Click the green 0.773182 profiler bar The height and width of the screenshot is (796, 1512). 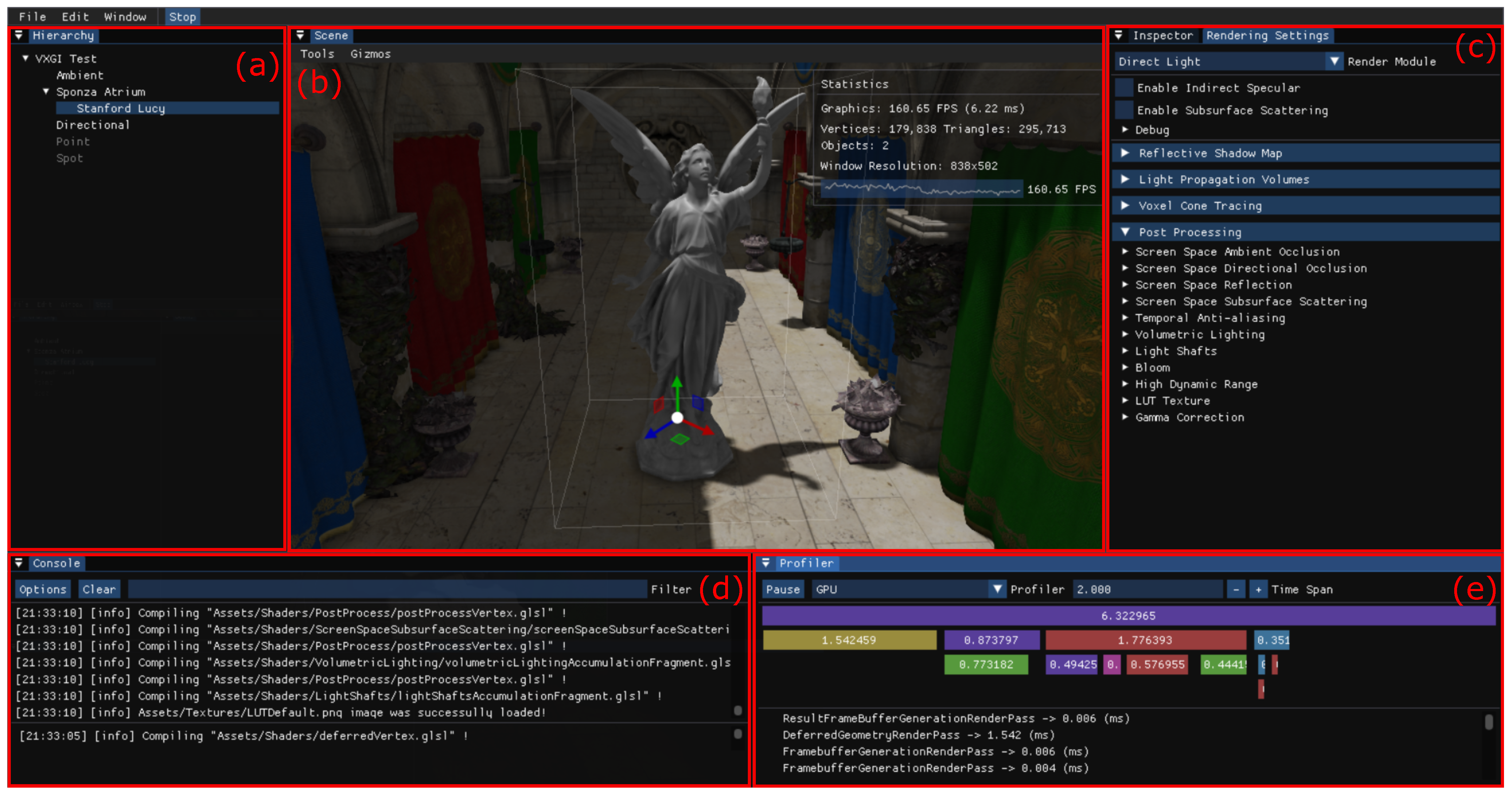point(986,664)
